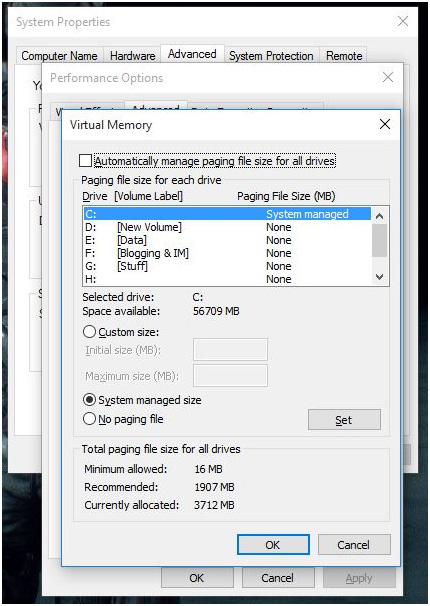
Task: Close the Virtual Memory dialog
Action: [384, 124]
